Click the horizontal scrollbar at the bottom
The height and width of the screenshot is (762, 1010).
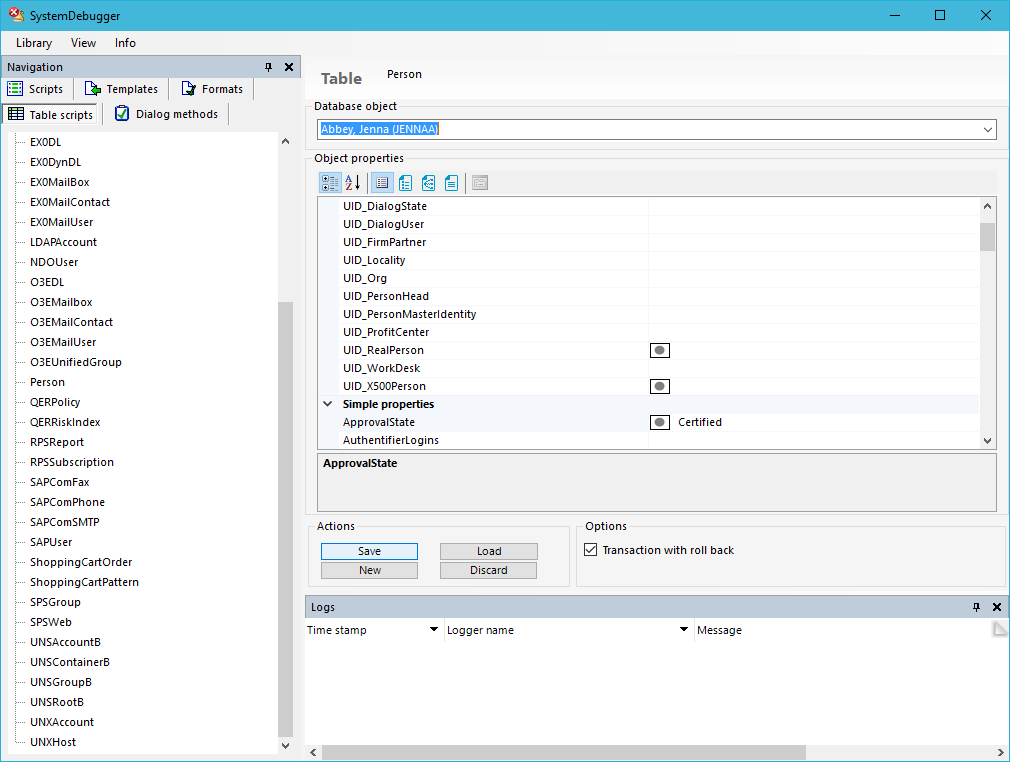[564, 752]
